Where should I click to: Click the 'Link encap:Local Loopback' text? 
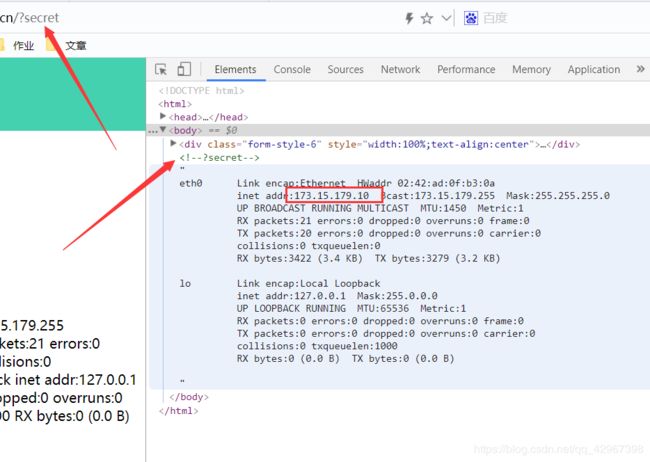coord(308,283)
